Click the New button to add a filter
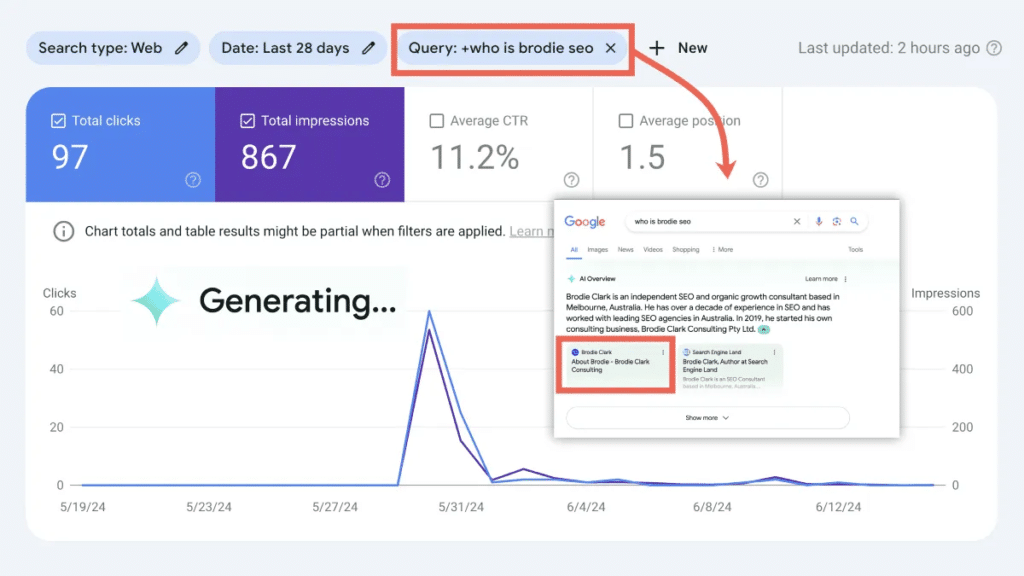Screen dimensions: 1024x576 679,47
